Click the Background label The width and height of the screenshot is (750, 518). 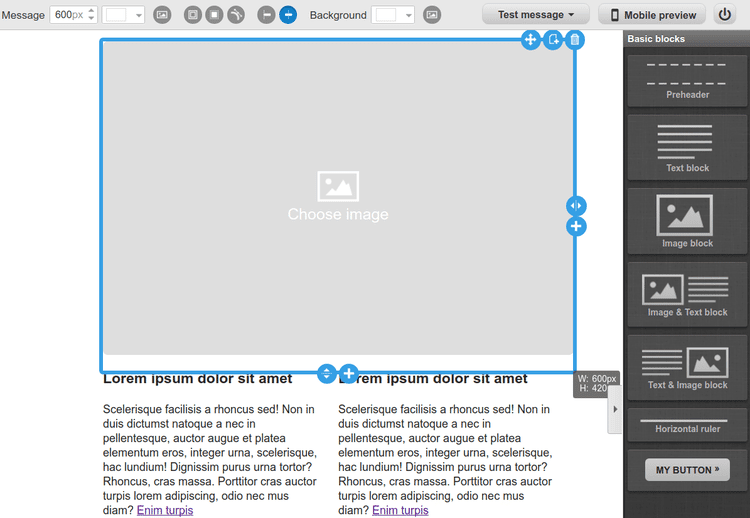[338, 15]
